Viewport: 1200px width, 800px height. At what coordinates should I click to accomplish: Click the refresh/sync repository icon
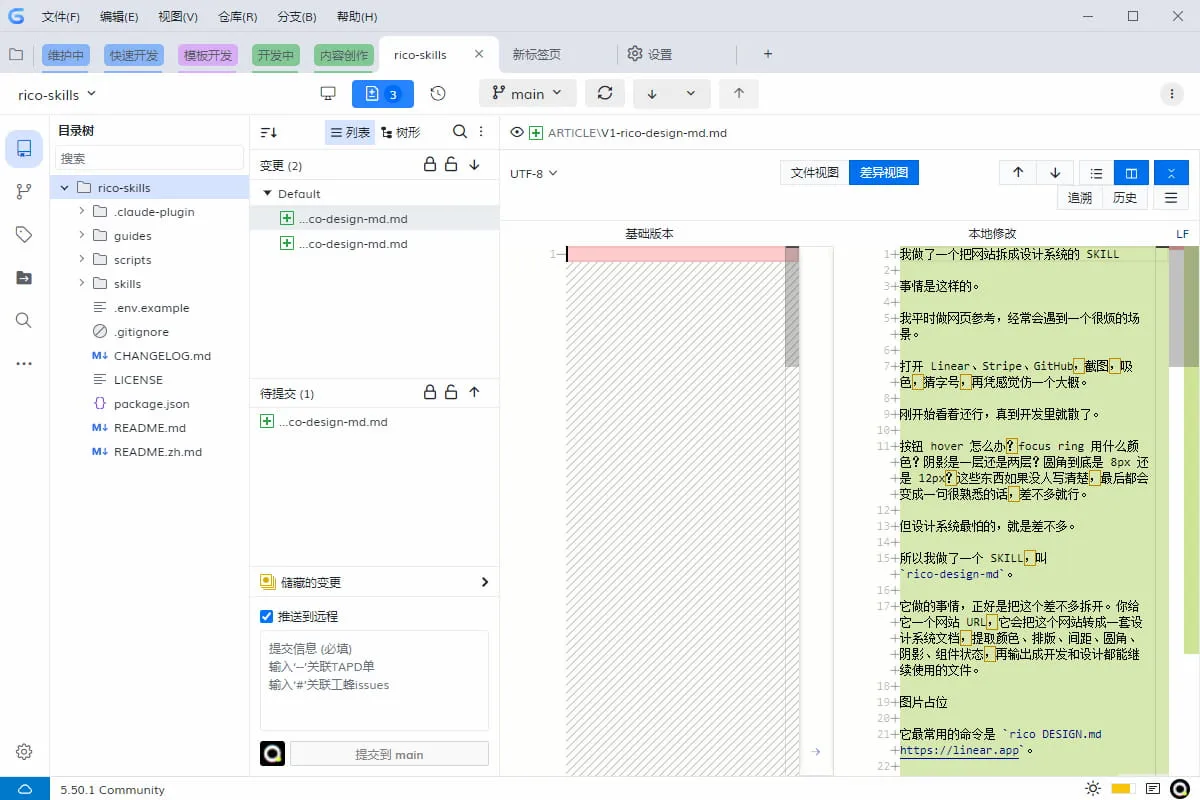(x=605, y=94)
